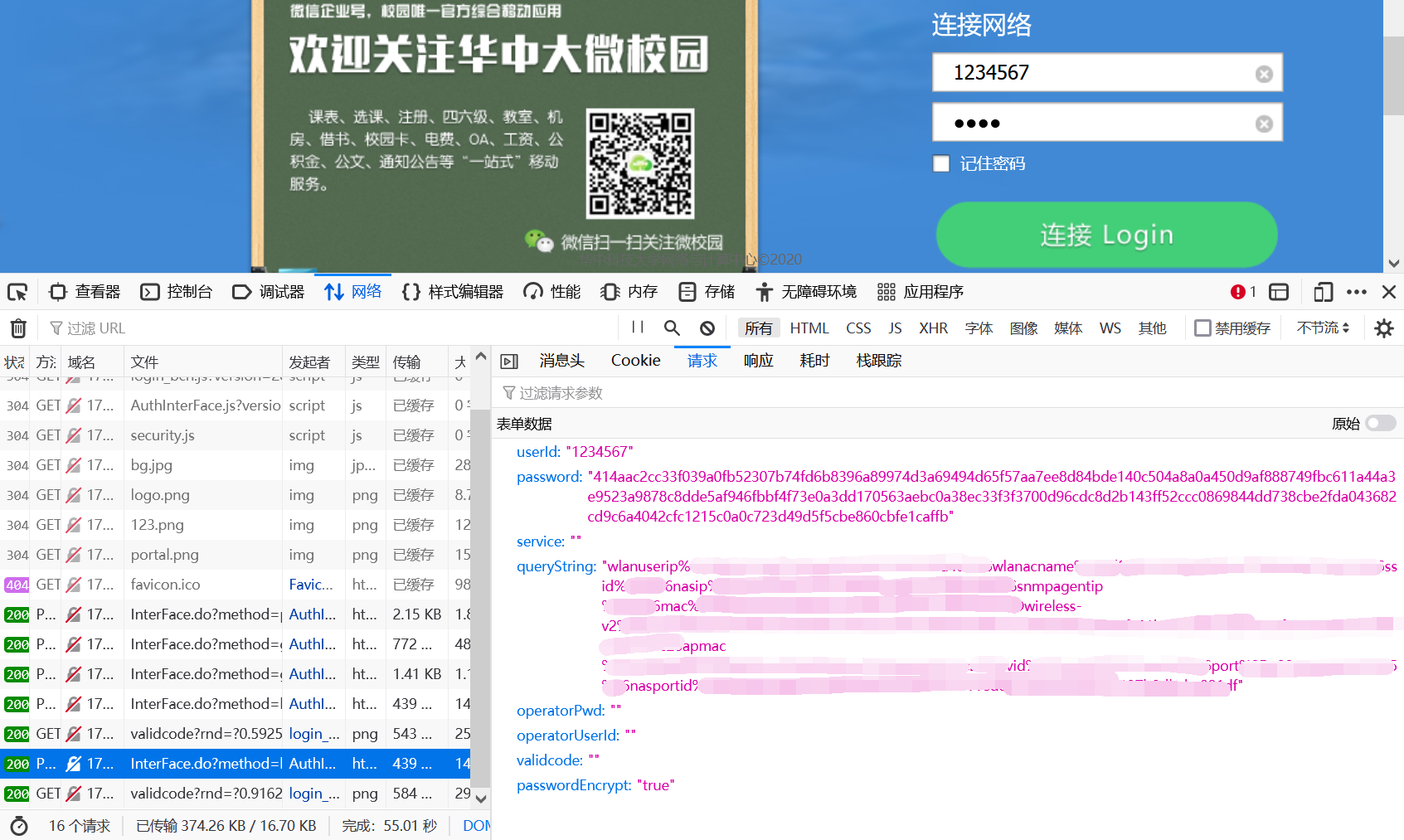Select the 所有 filter button
This screenshot has height=840, width=1404.
click(758, 328)
